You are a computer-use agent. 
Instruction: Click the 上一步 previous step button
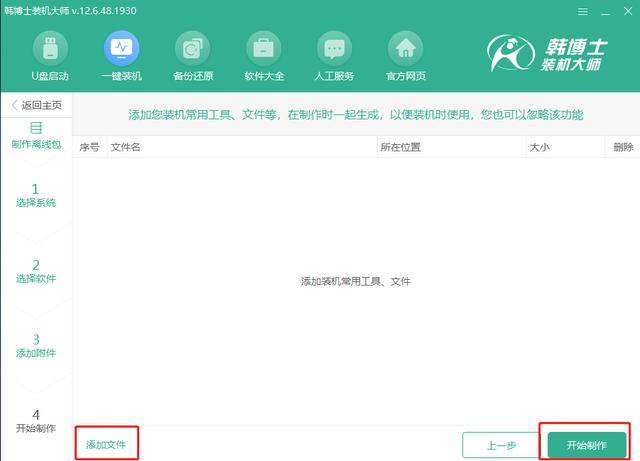(x=502, y=445)
